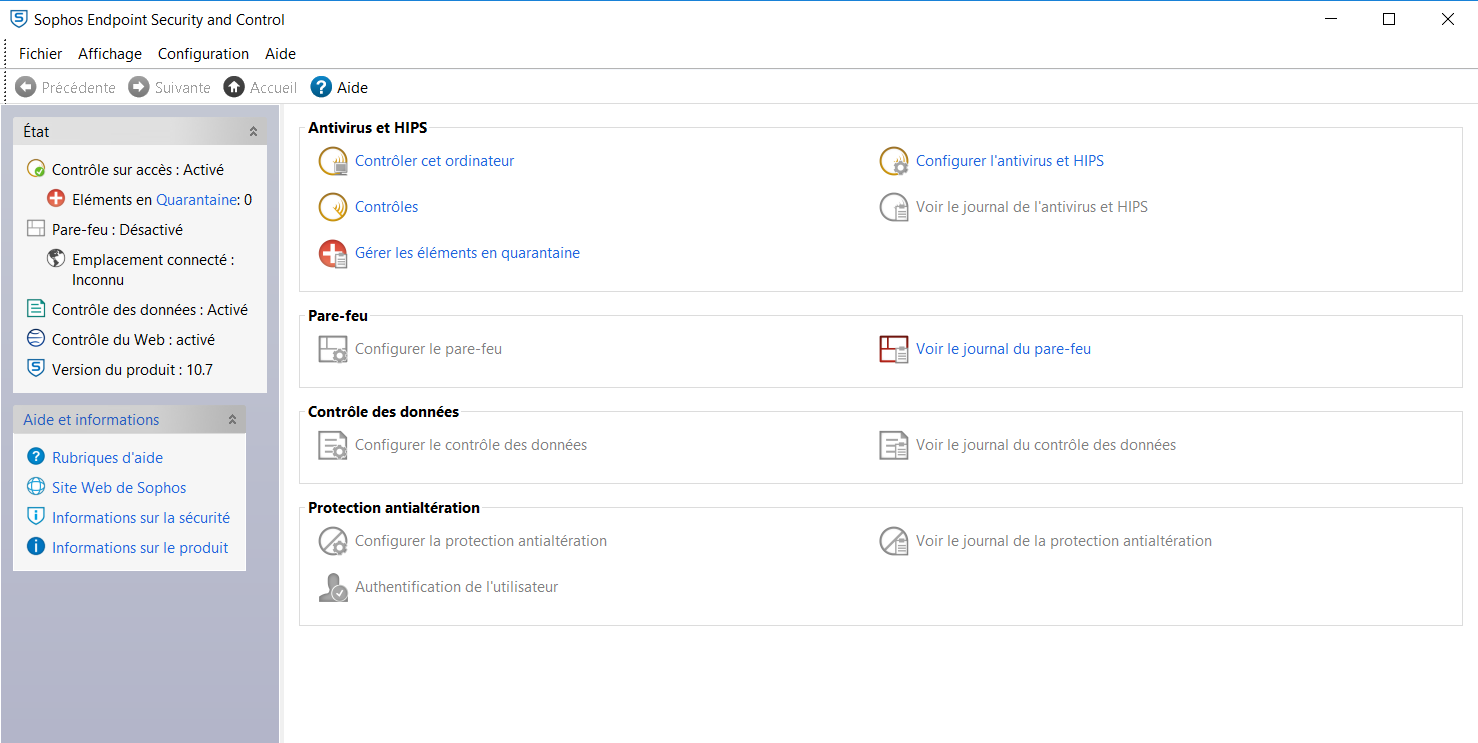This screenshot has height=743, width=1478.
Task: Click Voir le journal de l'antivirus et HIPS
Action: pyautogui.click(x=1032, y=207)
